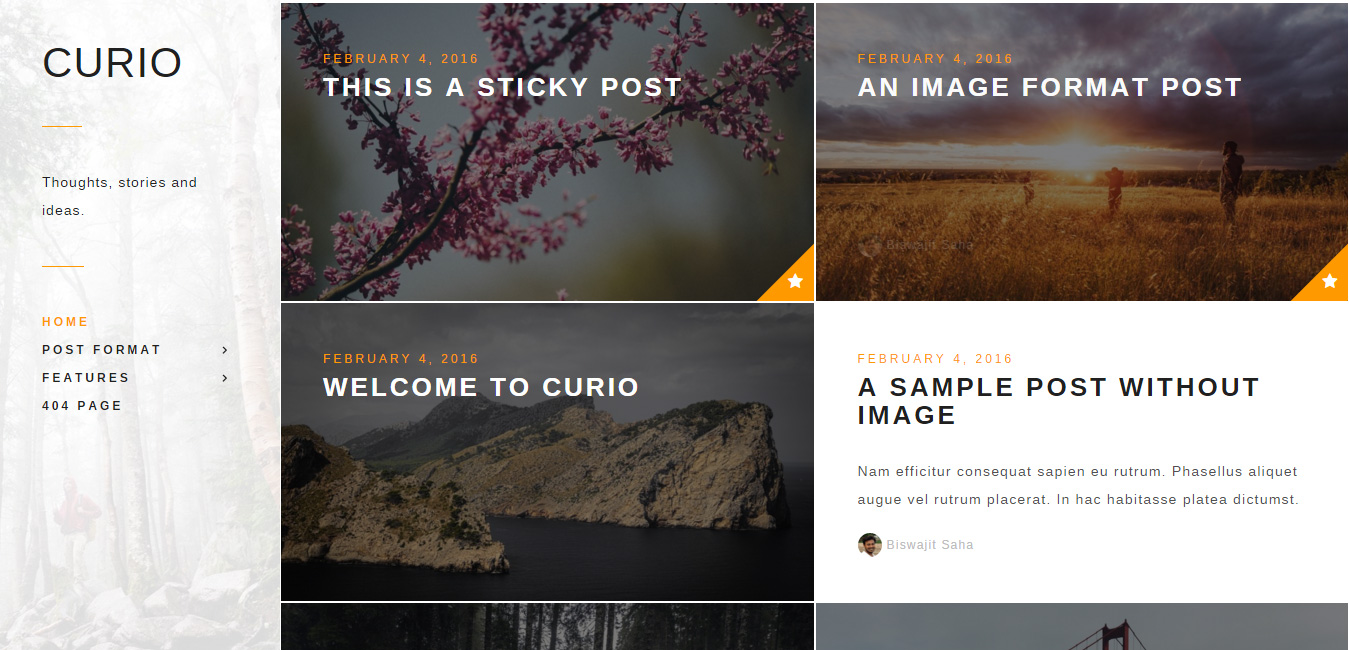Image resolution: width=1349 pixels, height=650 pixels.
Task: Open the post titled An Image Format Post
Action: pos(1050,87)
